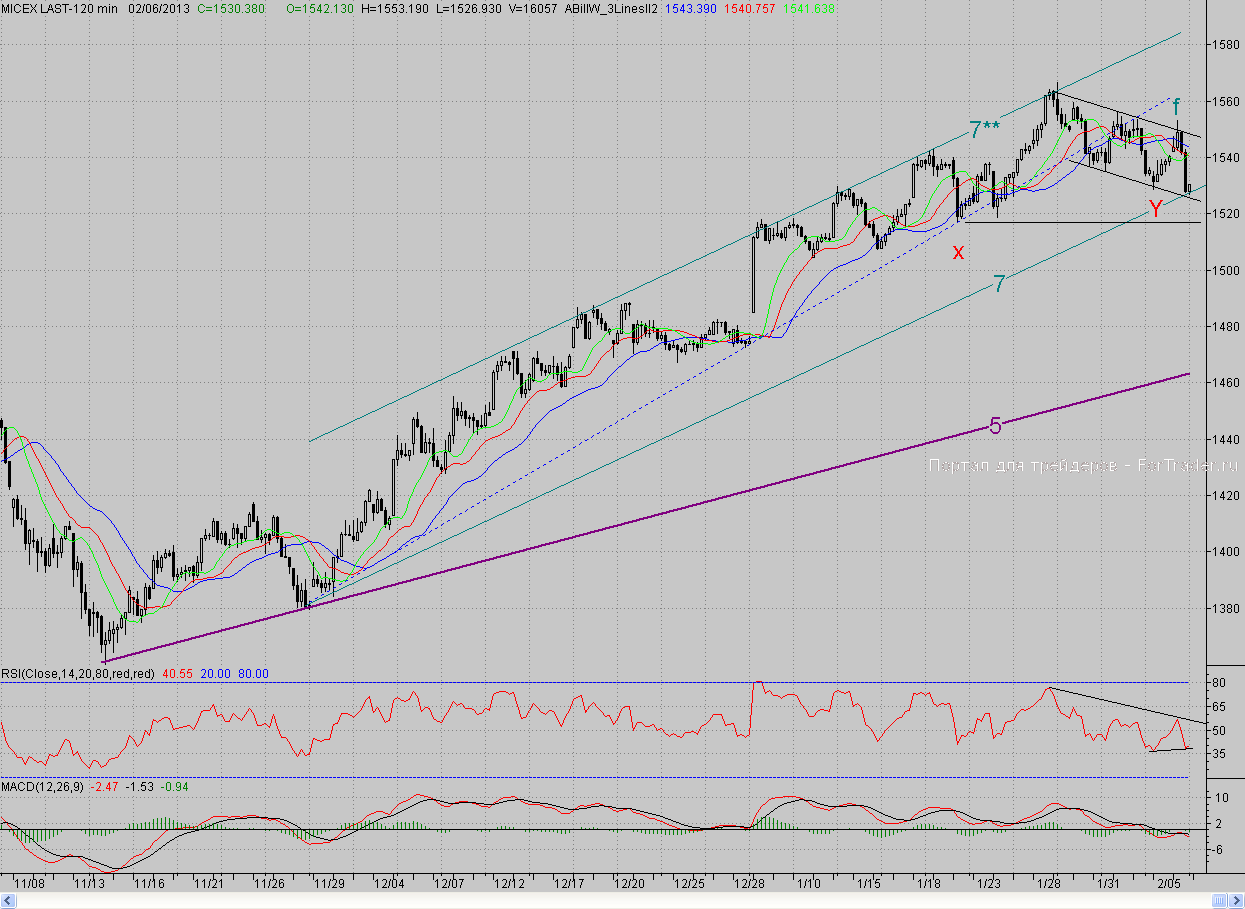
Task: Click the 1580 price level on the axis
Action: [x=1224, y=45]
